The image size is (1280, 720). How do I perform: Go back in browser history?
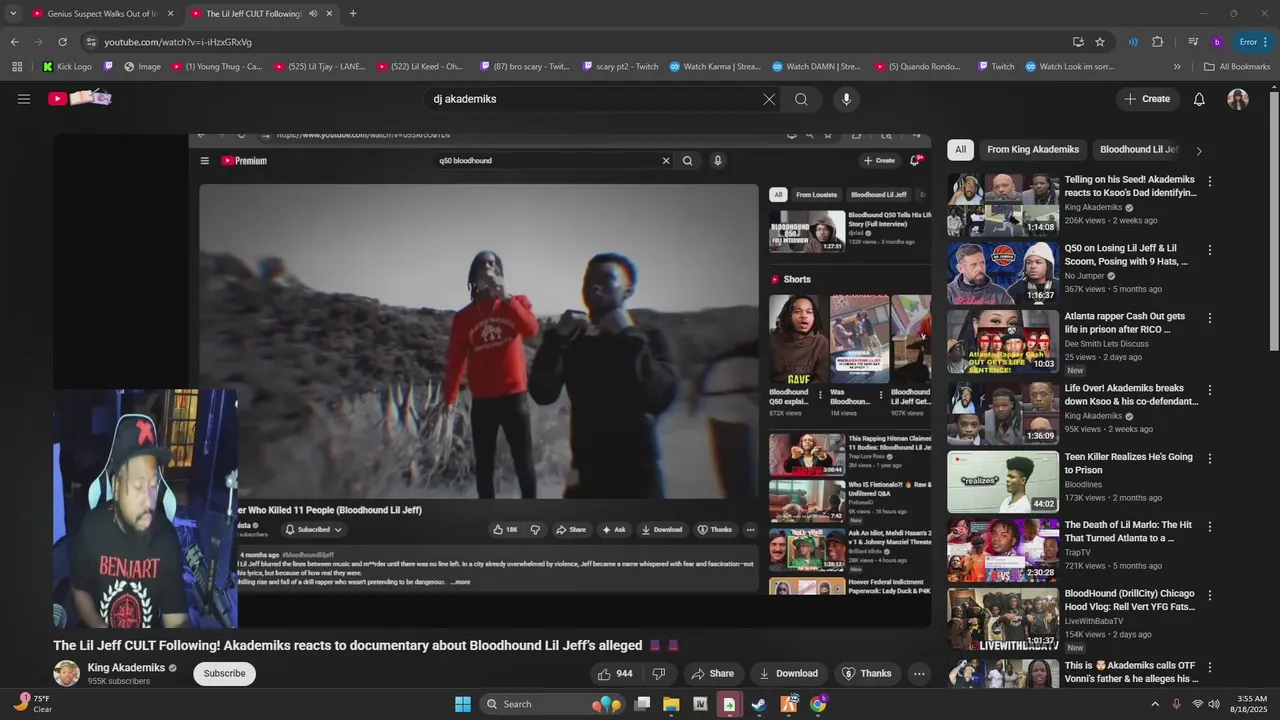click(x=14, y=42)
